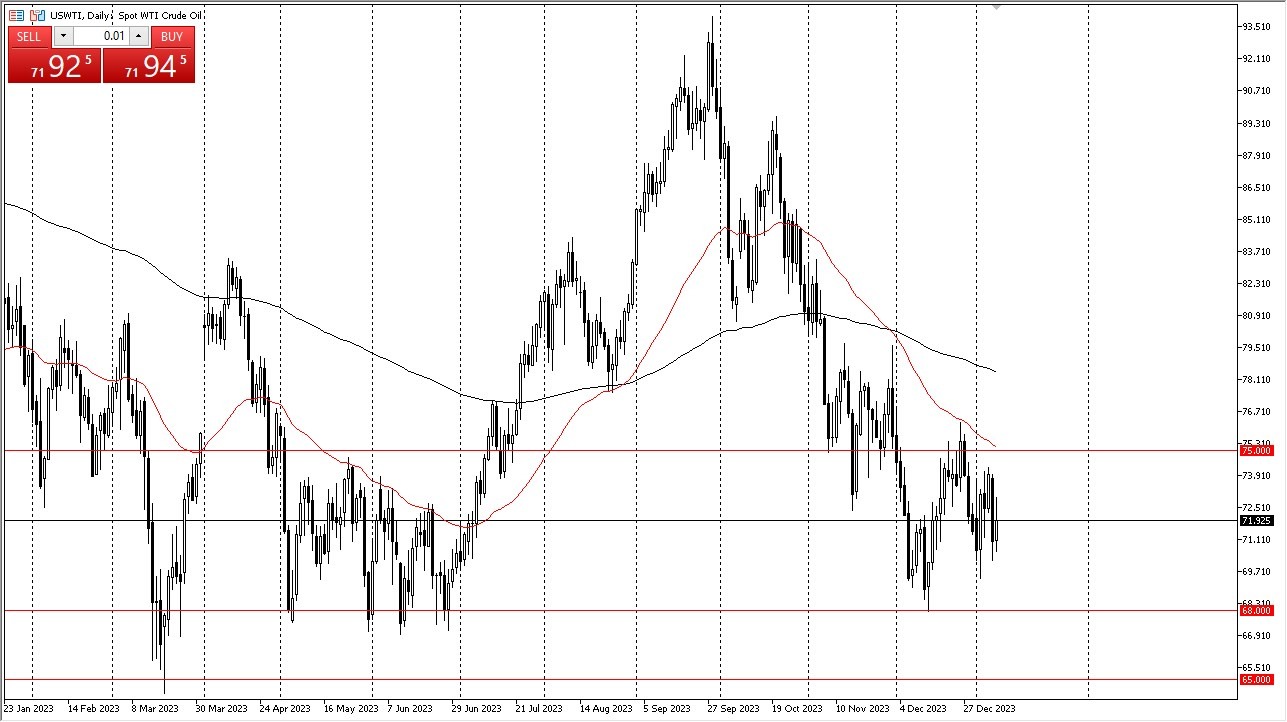Viewport: 1287px width, 722px height.
Task: Click the BUY button
Action: click(172, 36)
